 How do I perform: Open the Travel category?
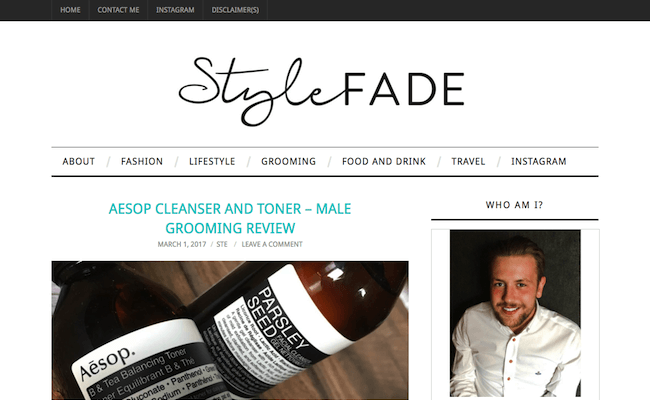(468, 161)
